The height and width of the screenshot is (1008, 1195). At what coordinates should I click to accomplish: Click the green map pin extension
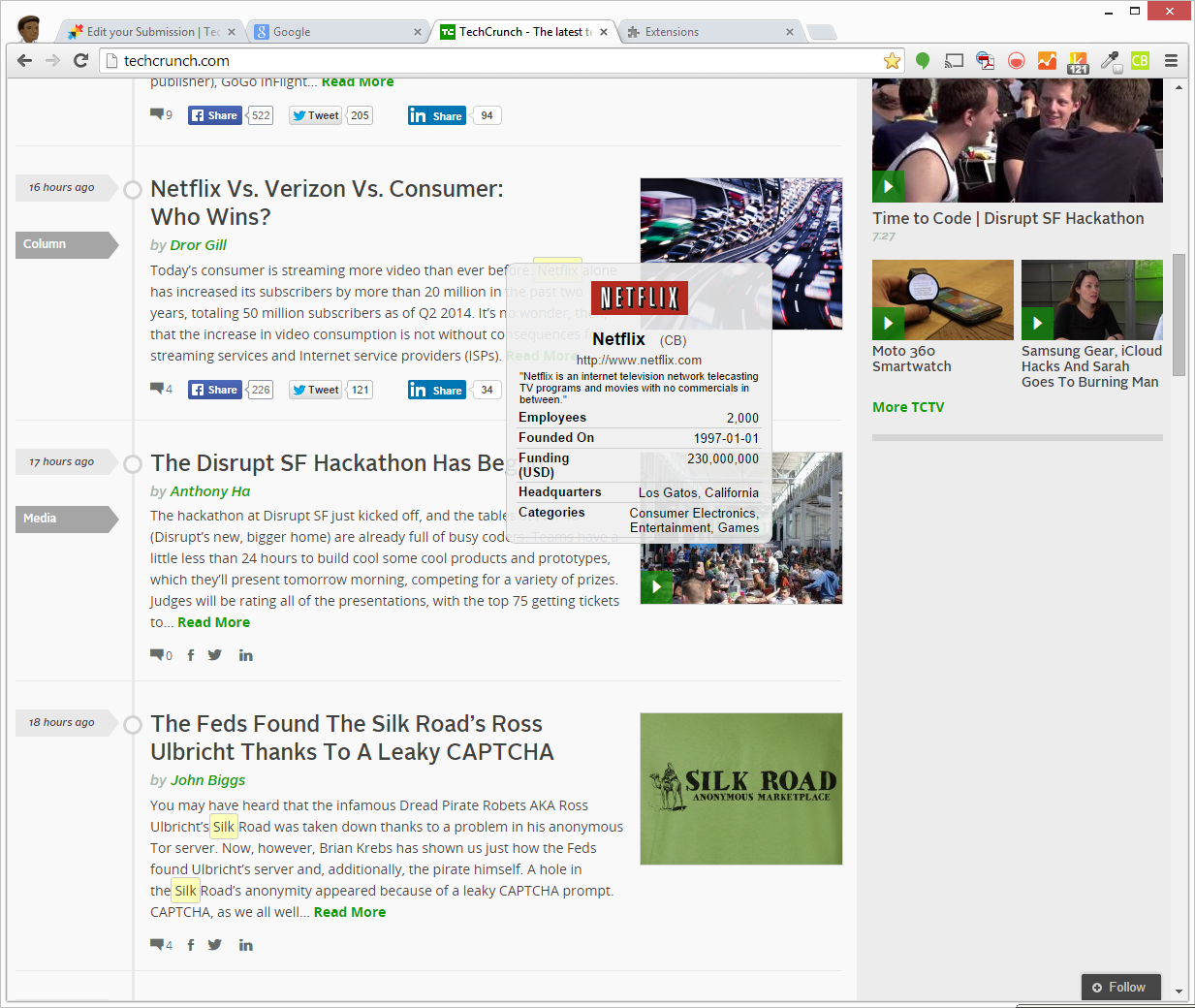pos(923,61)
